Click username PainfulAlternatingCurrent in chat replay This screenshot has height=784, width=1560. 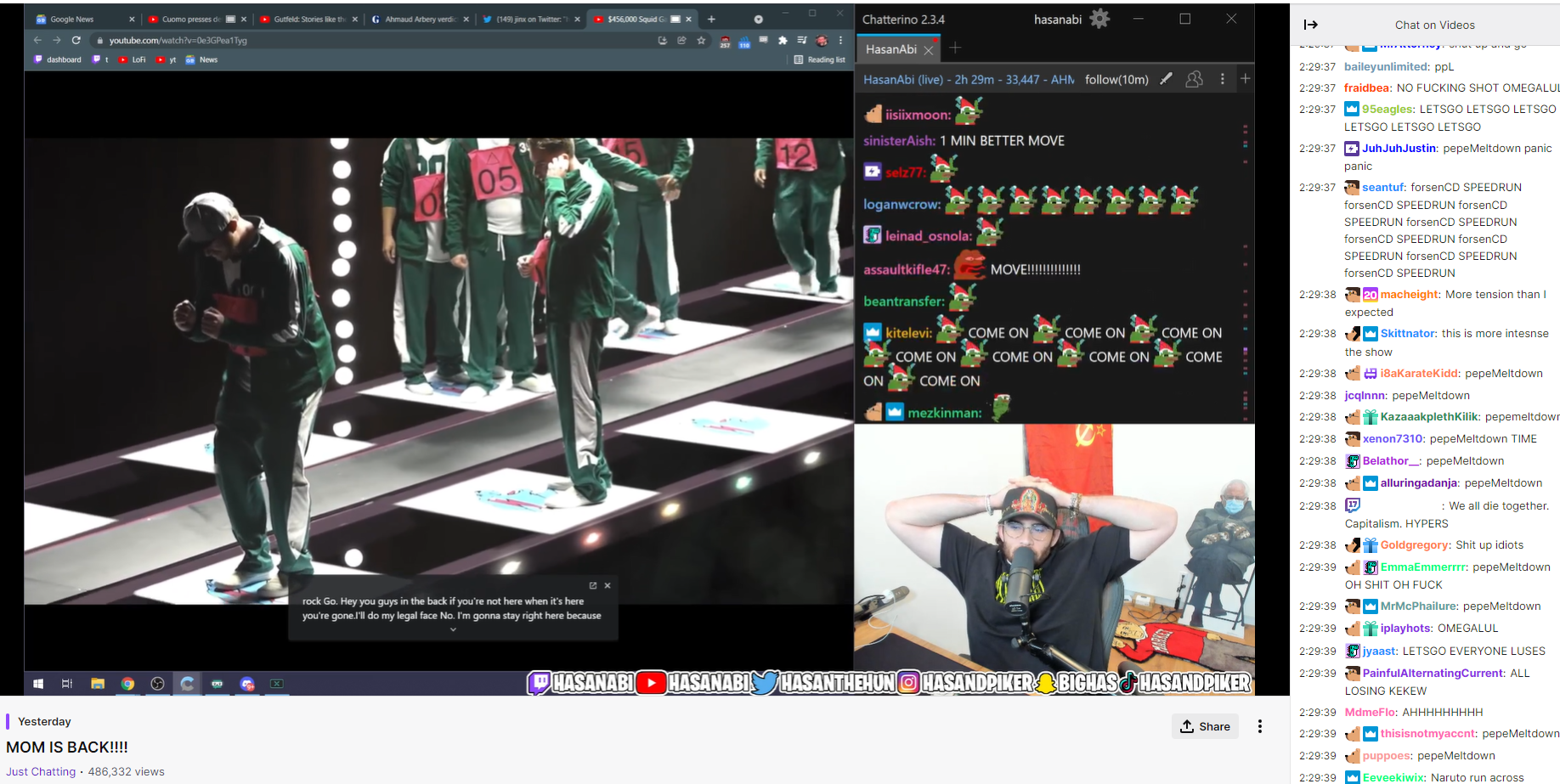(1433, 674)
